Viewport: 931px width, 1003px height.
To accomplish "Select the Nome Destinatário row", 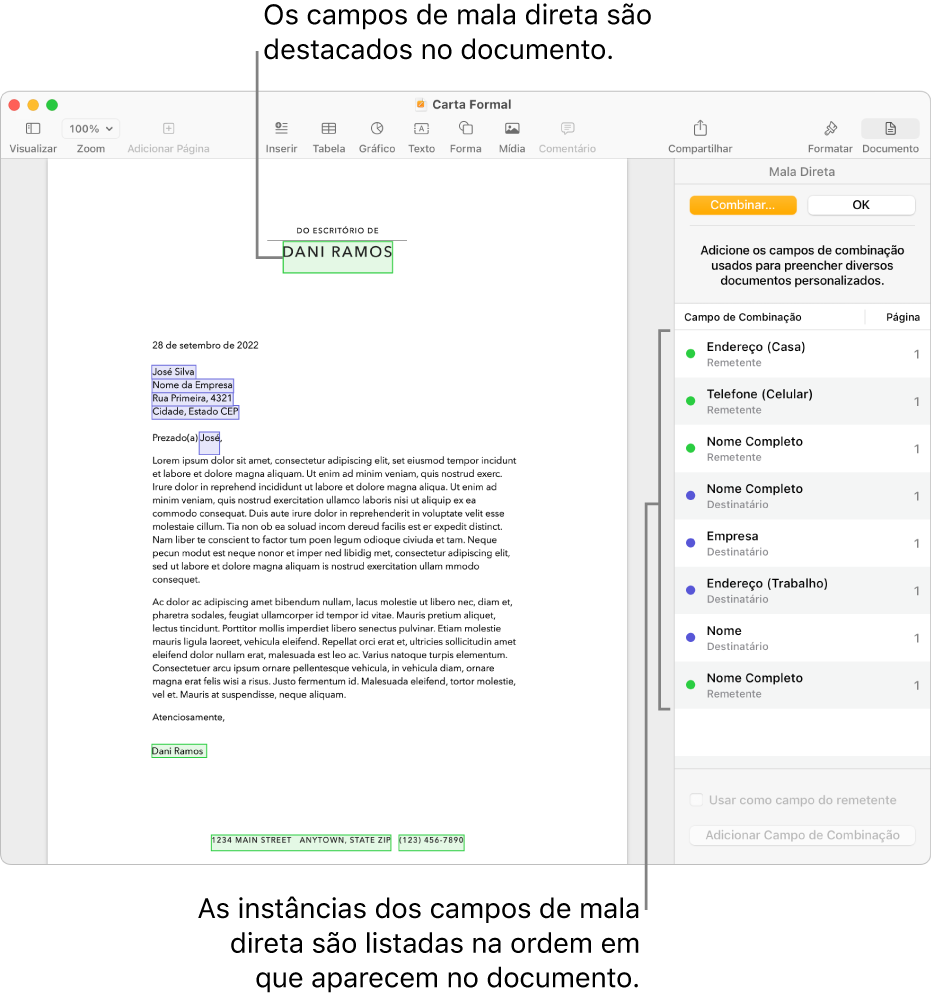I will 802,638.
